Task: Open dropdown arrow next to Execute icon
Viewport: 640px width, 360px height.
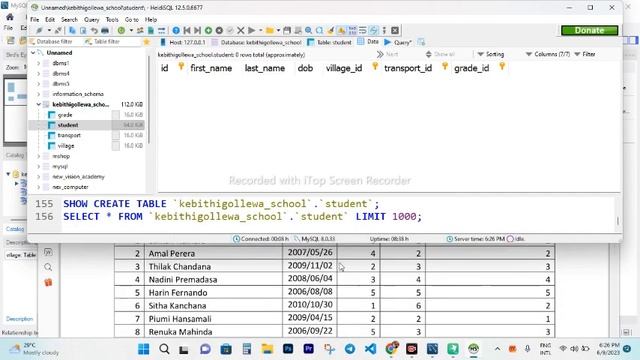Action: coord(261,30)
